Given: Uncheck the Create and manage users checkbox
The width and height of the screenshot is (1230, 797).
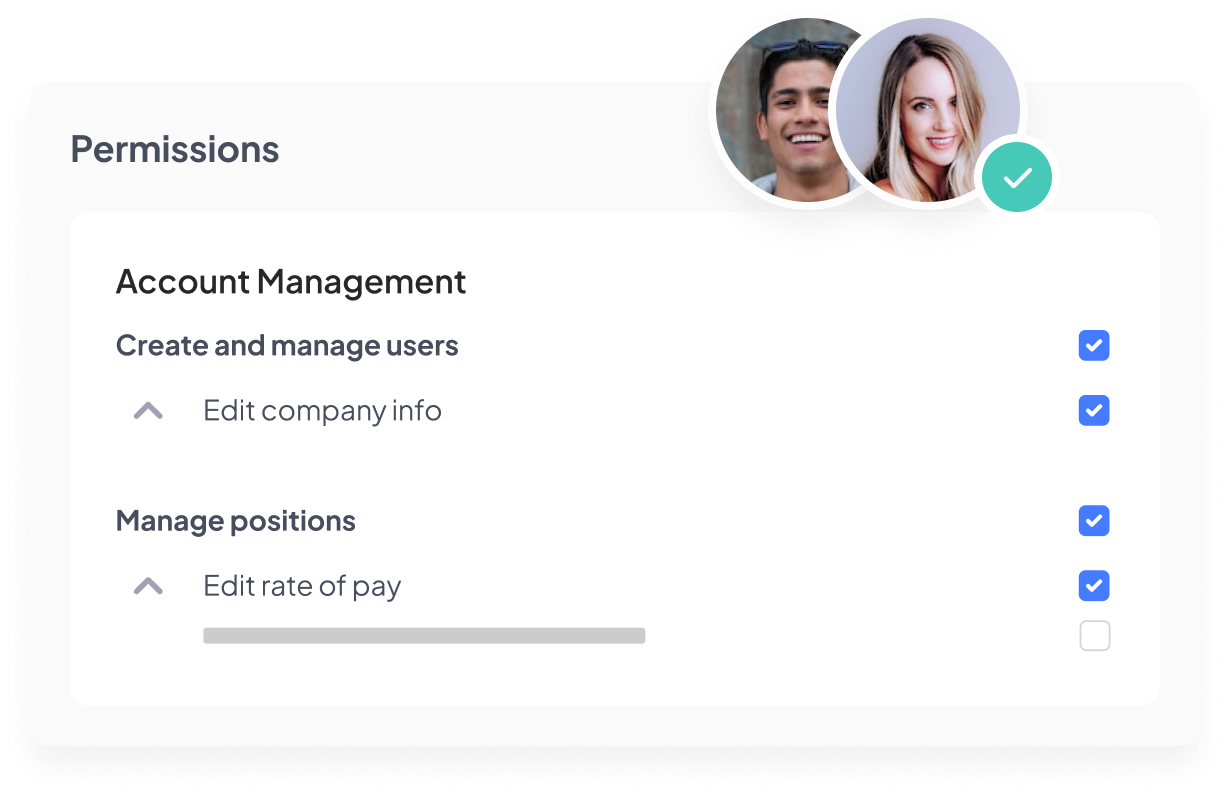Looking at the screenshot, I should pyautogui.click(x=1094, y=346).
